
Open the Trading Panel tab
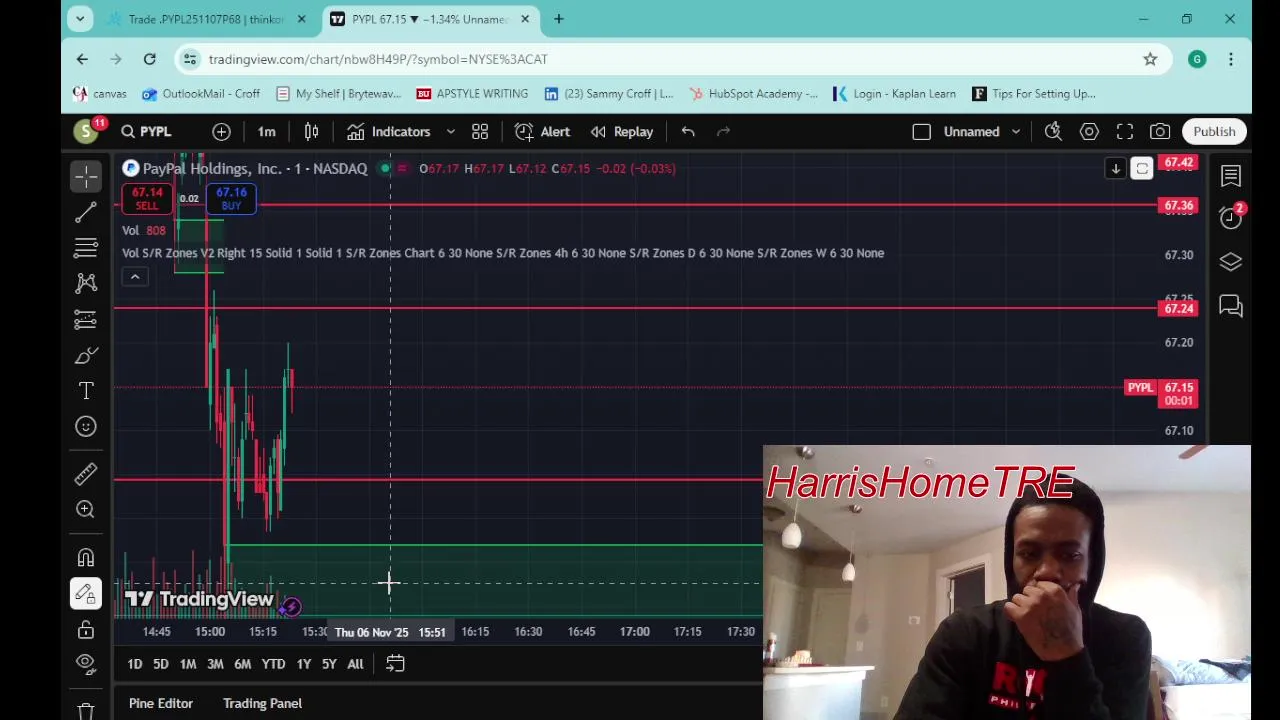click(x=262, y=703)
